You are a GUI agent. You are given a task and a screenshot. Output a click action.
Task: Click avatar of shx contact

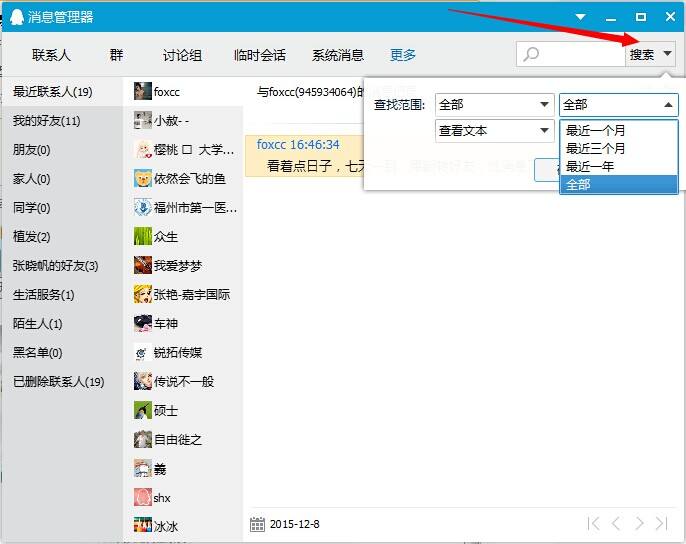pyautogui.click(x=143, y=497)
